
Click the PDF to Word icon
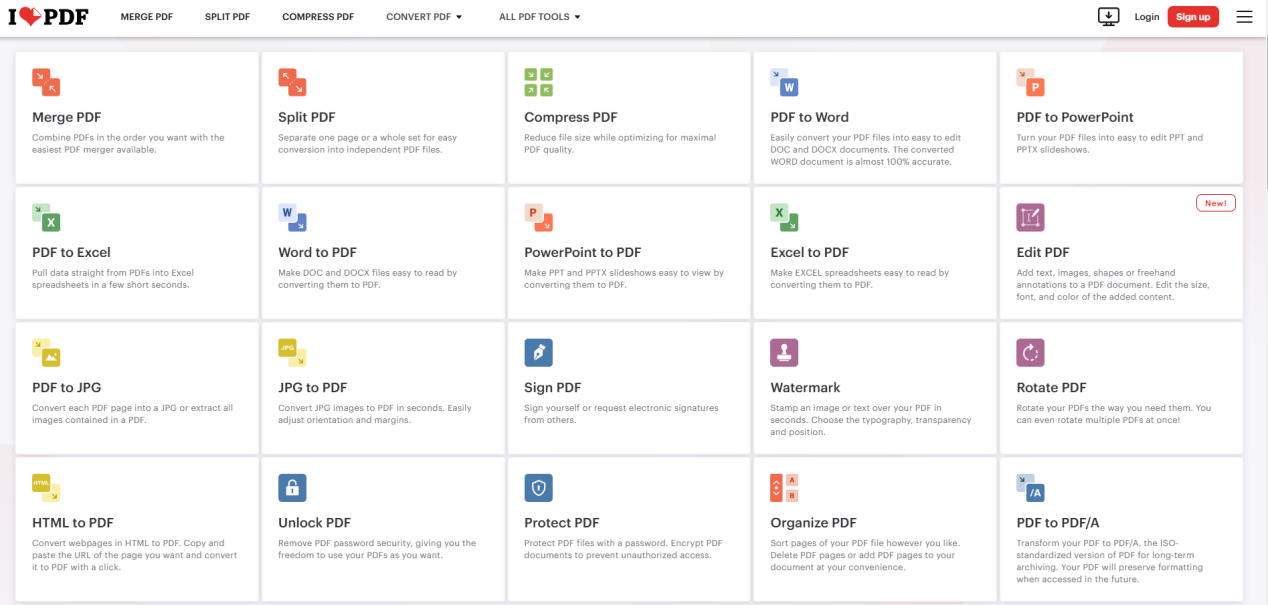(x=784, y=82)
